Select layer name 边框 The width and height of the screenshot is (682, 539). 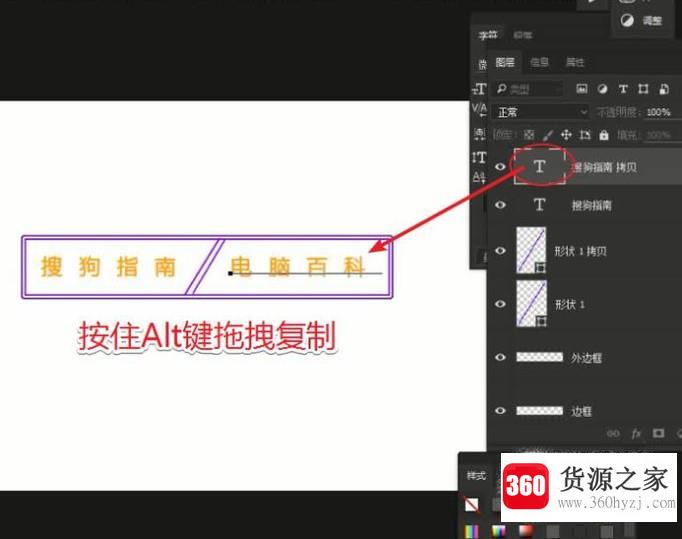click(582, 411)
